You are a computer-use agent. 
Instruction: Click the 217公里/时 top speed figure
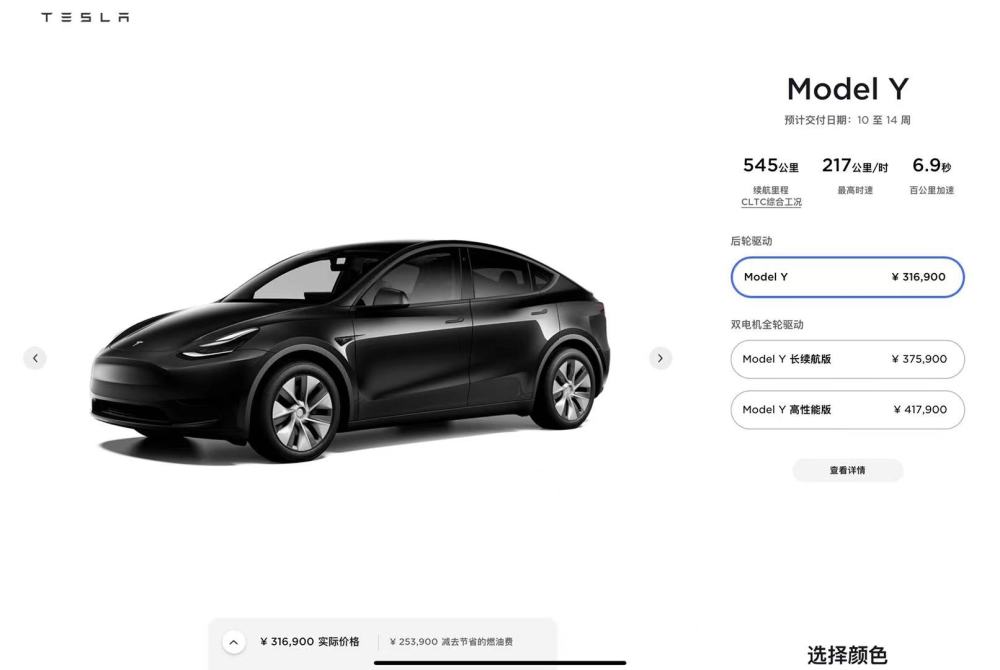point(855,166)
